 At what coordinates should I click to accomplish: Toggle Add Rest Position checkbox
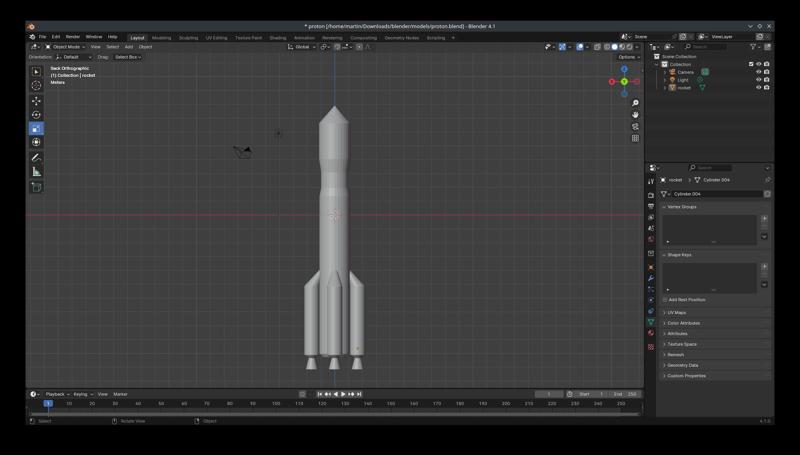point(665,300)
